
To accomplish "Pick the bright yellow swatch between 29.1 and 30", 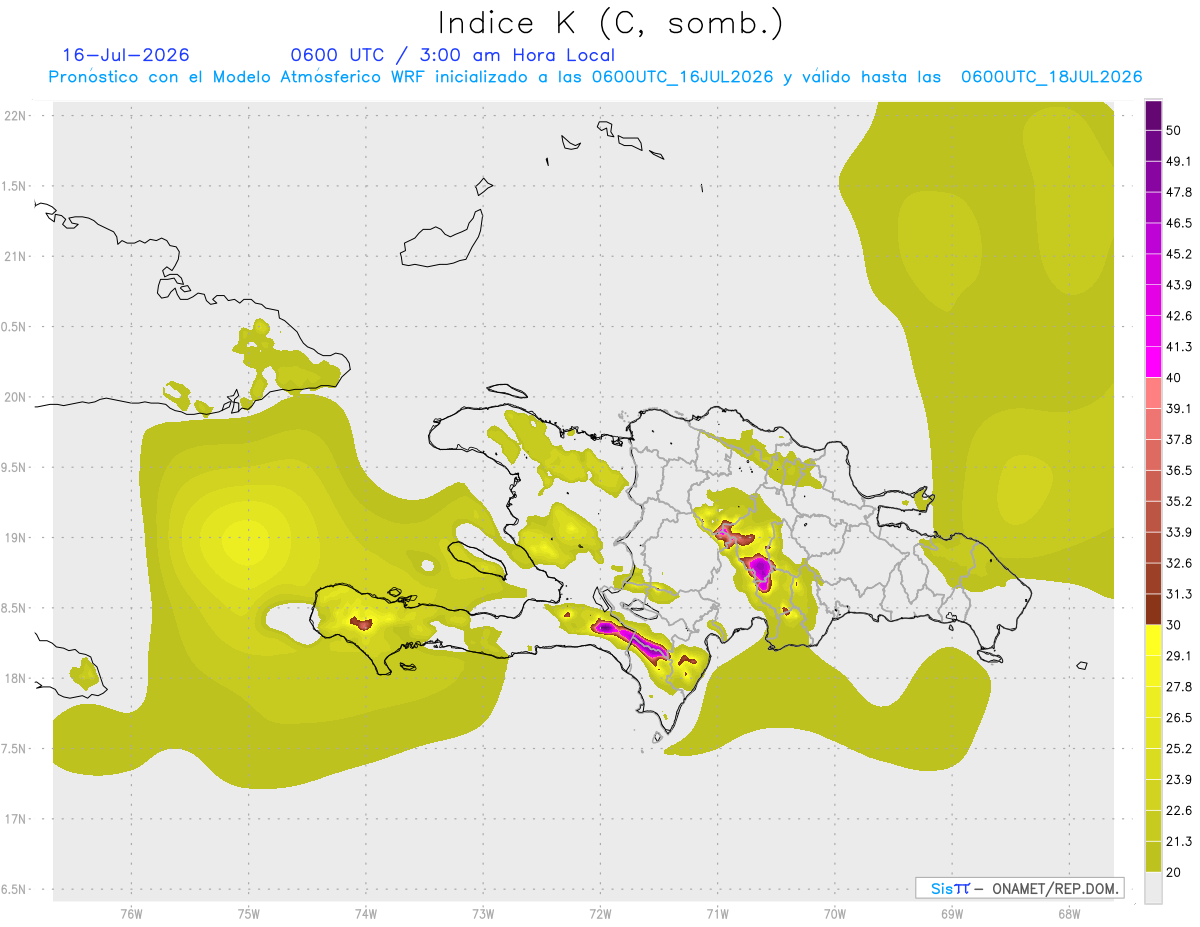I will coord(1153,640).
